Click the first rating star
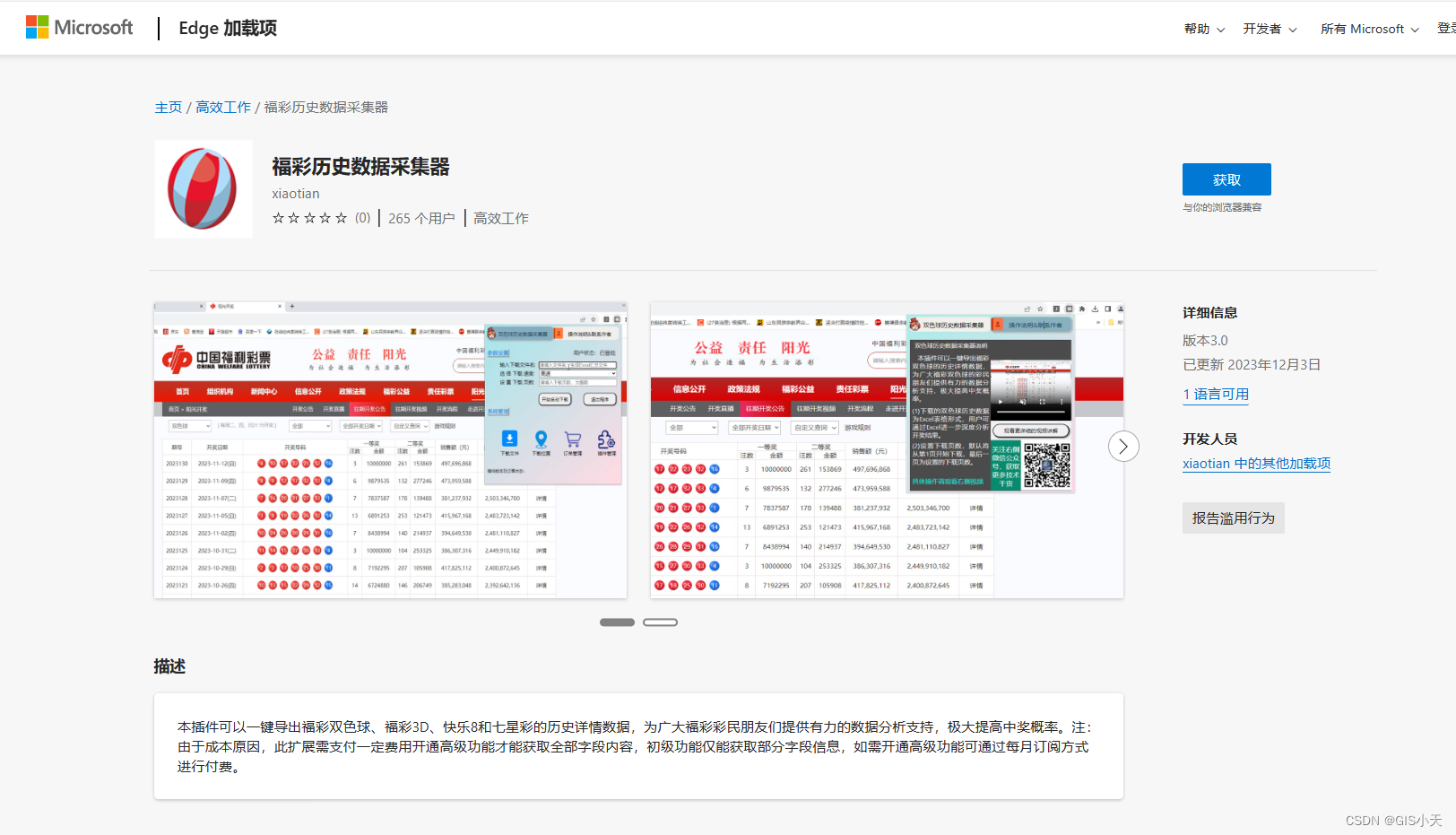 [x=278, y=218]
